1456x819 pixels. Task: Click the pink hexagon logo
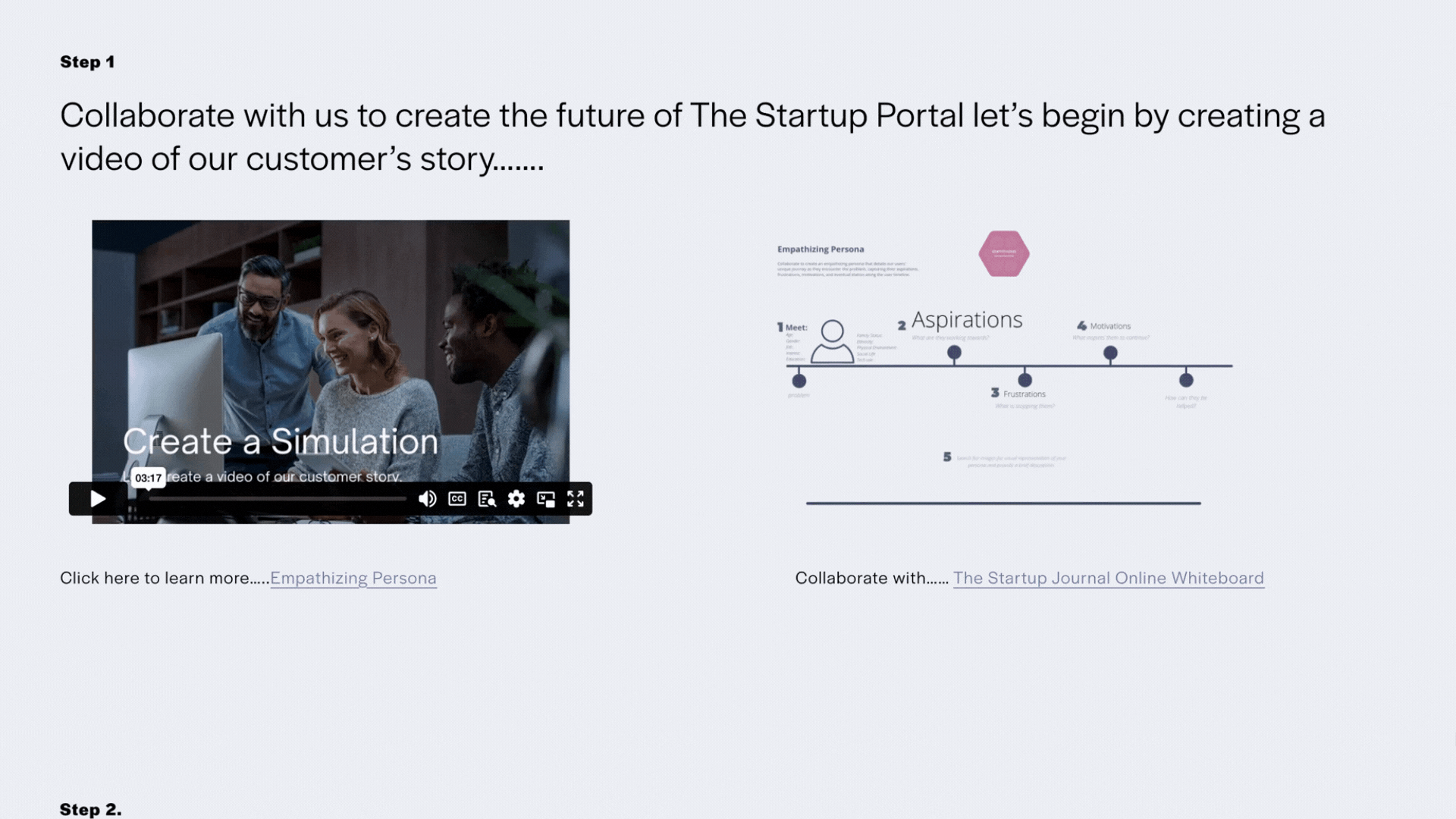tap(1003, 253)
